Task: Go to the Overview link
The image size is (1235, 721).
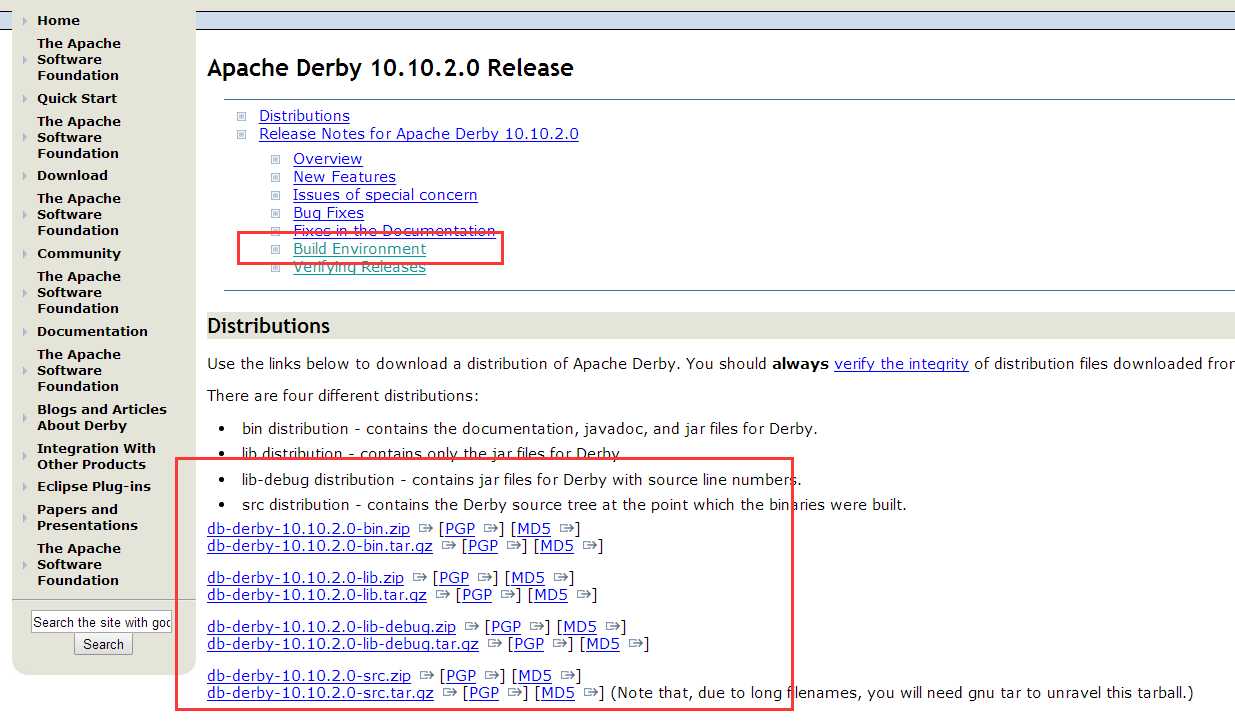Action: [x=327, y=159]
